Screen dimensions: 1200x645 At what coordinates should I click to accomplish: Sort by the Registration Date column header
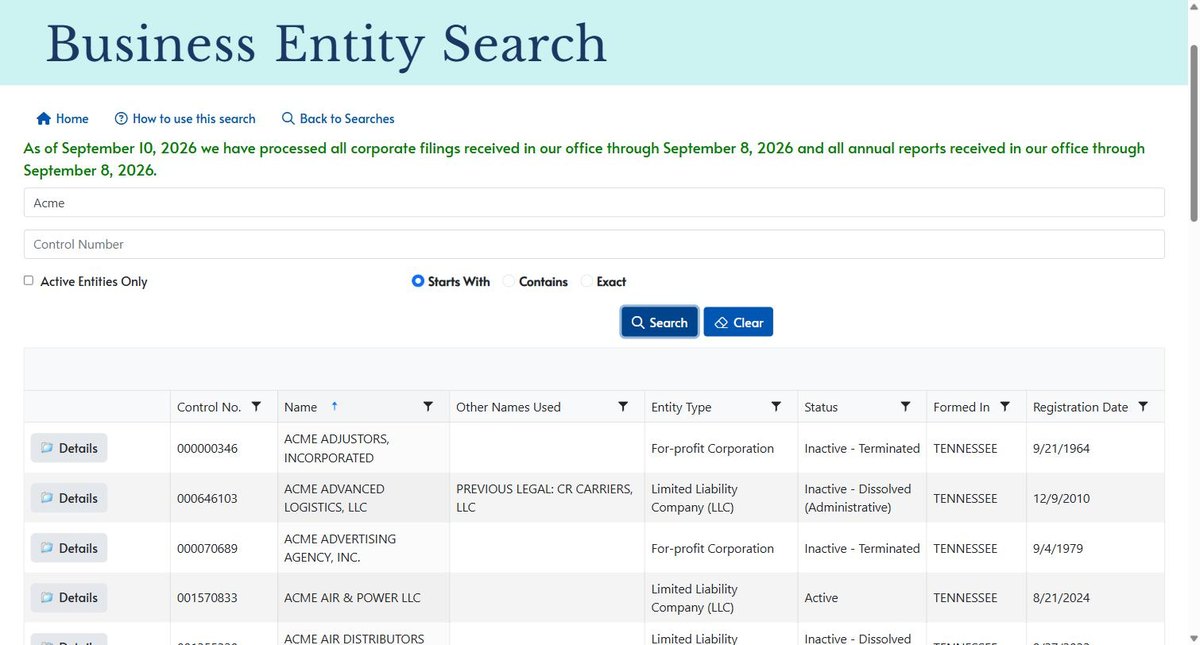(1080, 407)
